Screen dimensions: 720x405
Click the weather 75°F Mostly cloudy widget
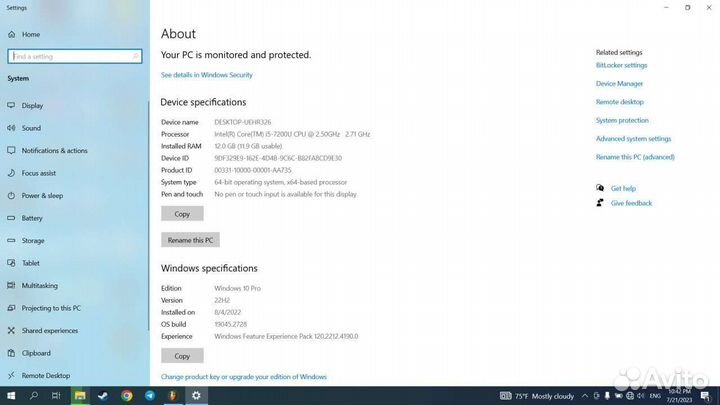[537, 396]
